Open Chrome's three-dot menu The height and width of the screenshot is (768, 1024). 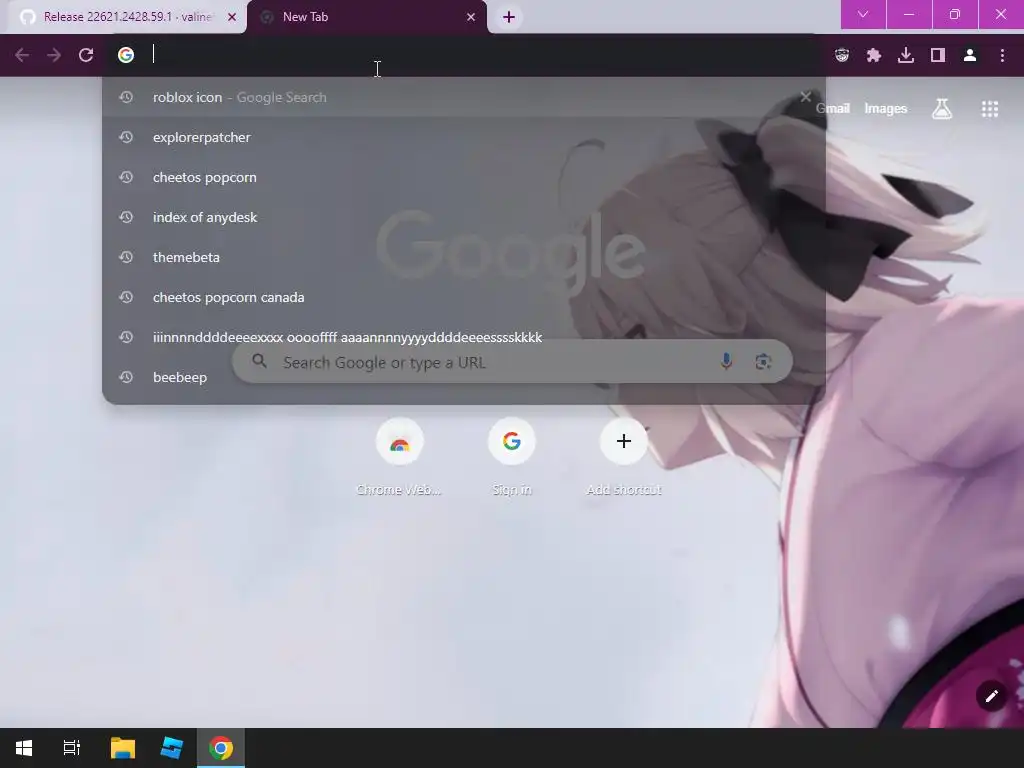tap(1002, 55)
